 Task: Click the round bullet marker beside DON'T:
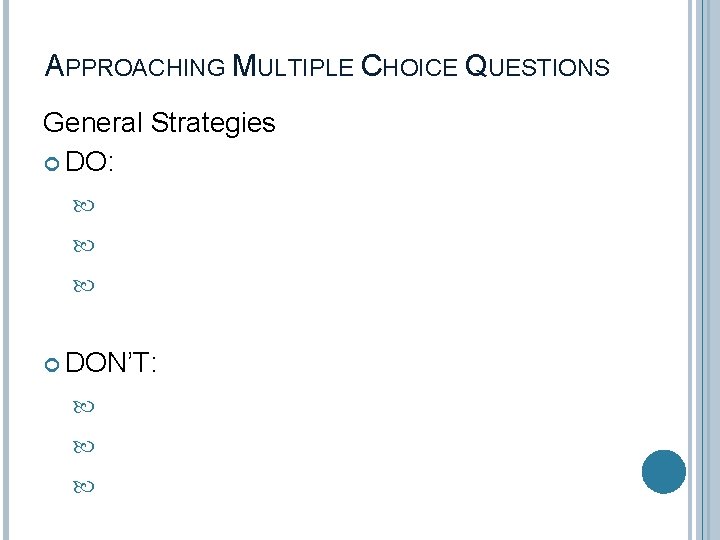pos(53,365)
